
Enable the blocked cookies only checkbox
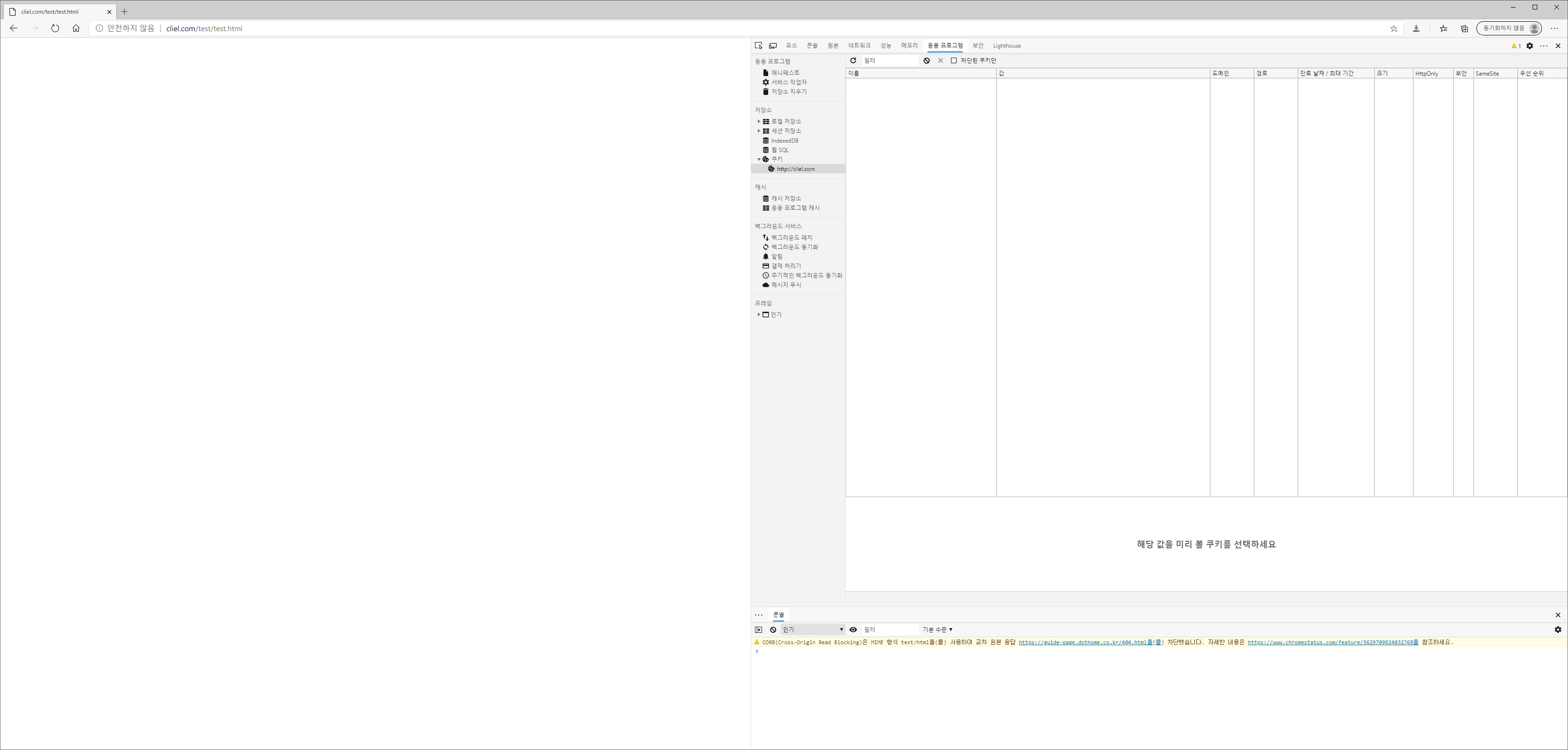tap(954, 60)
